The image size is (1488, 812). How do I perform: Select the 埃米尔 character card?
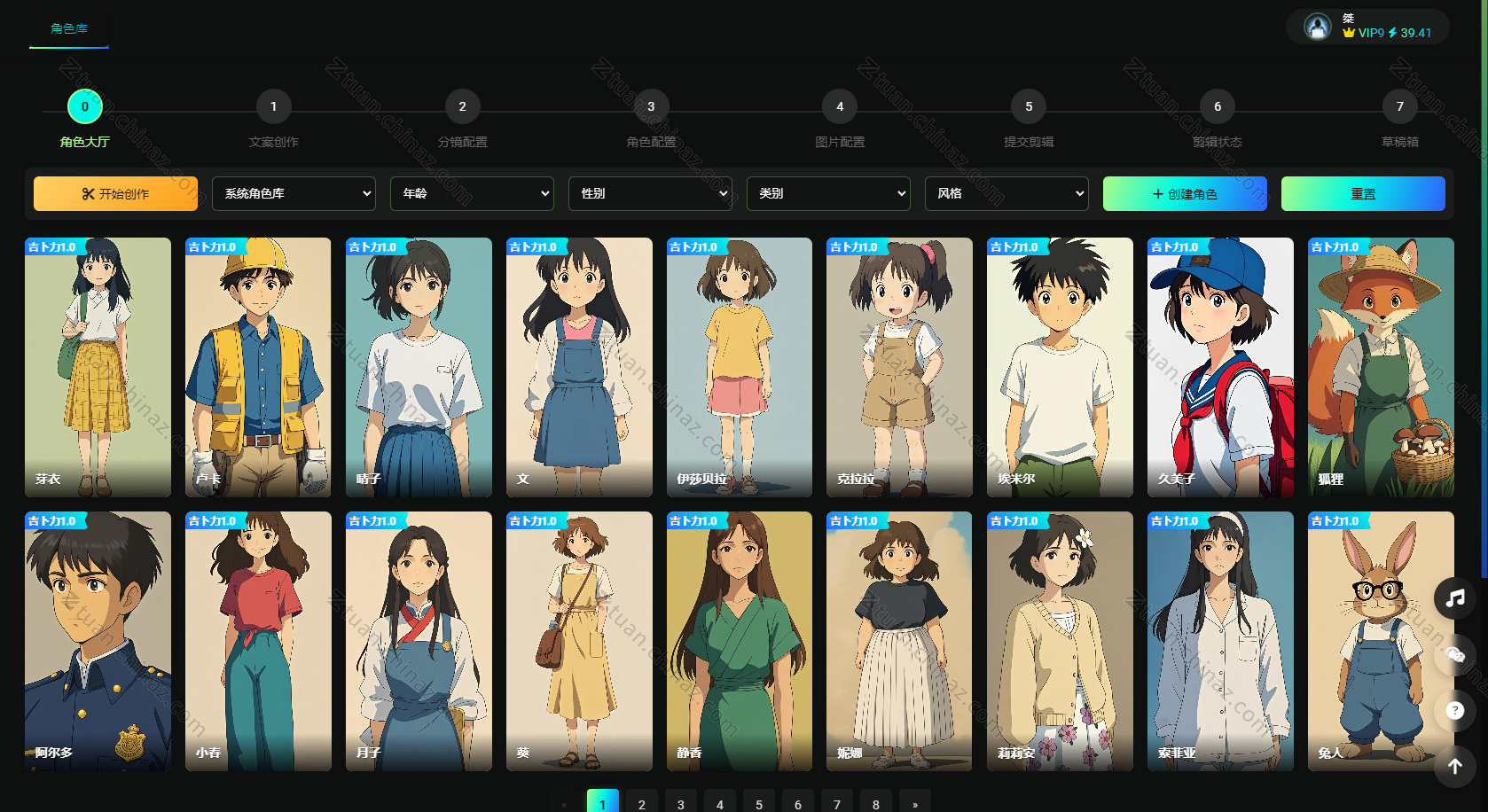point(1060,367)
